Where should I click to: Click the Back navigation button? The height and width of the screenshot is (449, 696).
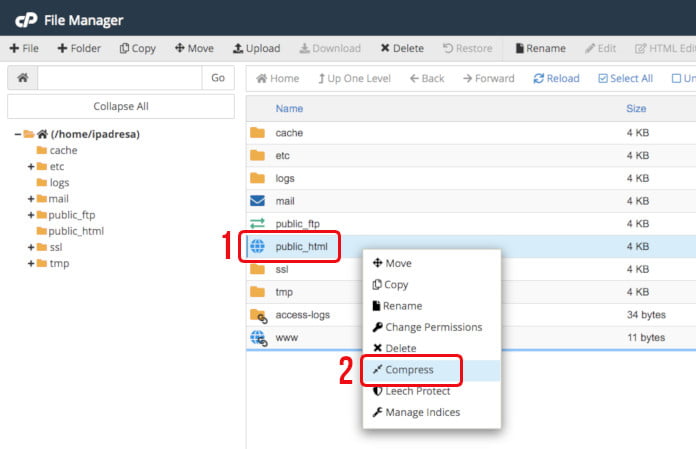pos(427,79)
